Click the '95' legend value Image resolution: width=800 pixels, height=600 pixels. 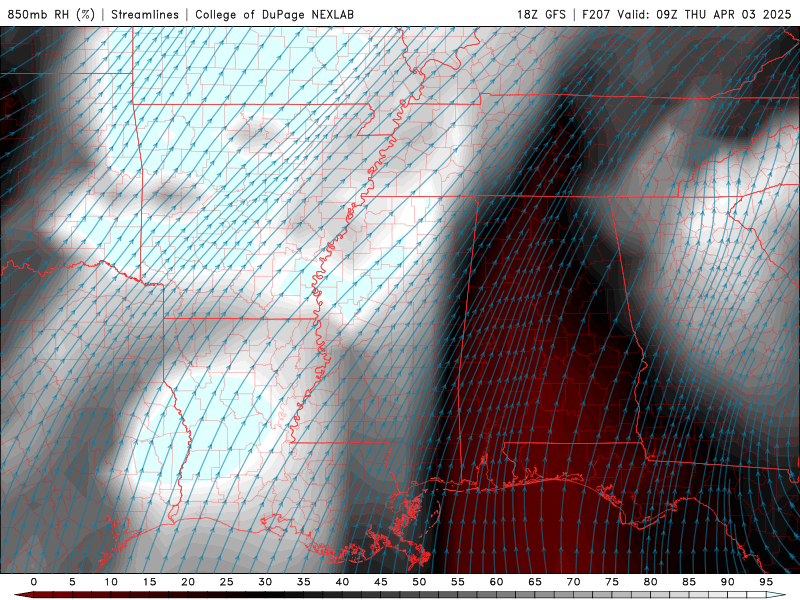coord(766,582)
